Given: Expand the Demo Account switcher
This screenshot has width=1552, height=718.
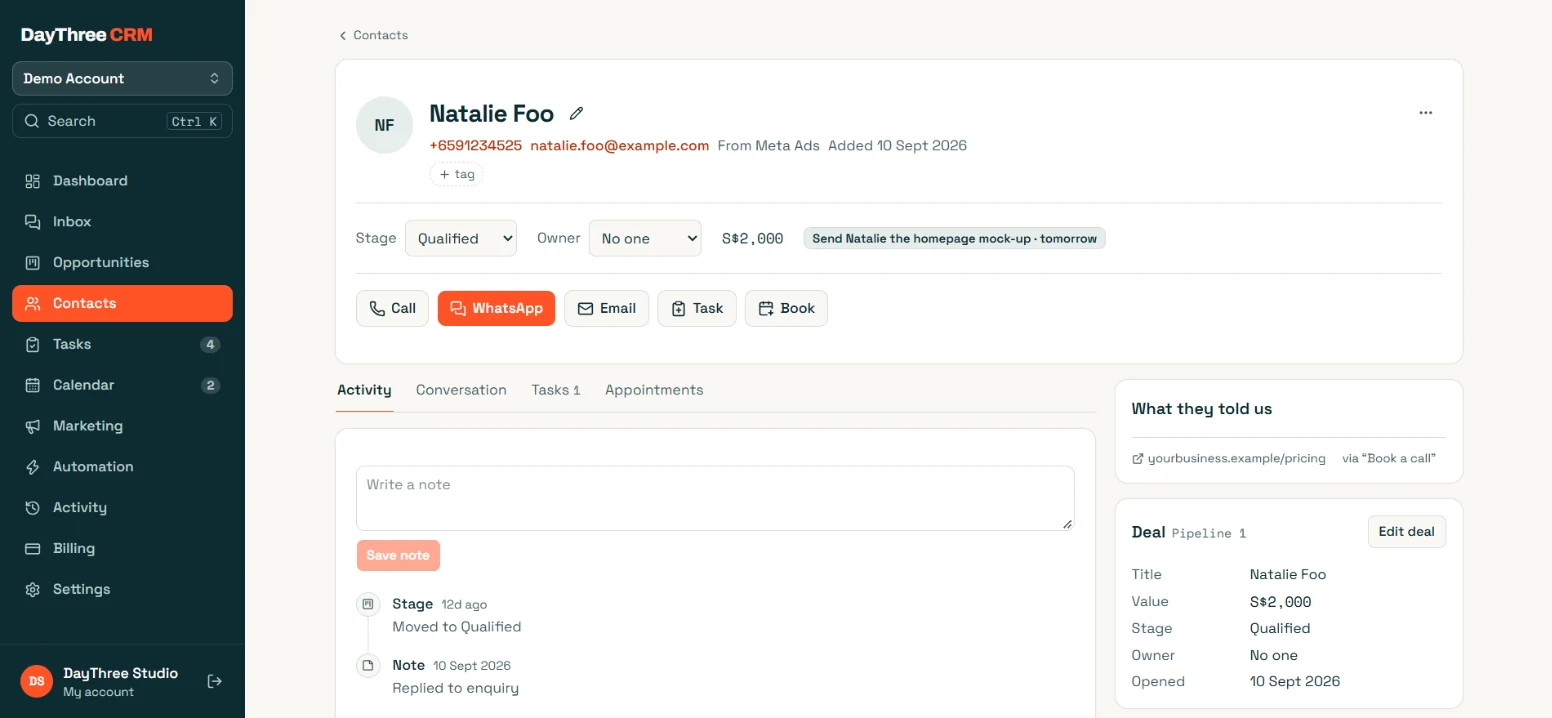Looking at the screenshot, I should pyautogui.click(x=122, y=79).
